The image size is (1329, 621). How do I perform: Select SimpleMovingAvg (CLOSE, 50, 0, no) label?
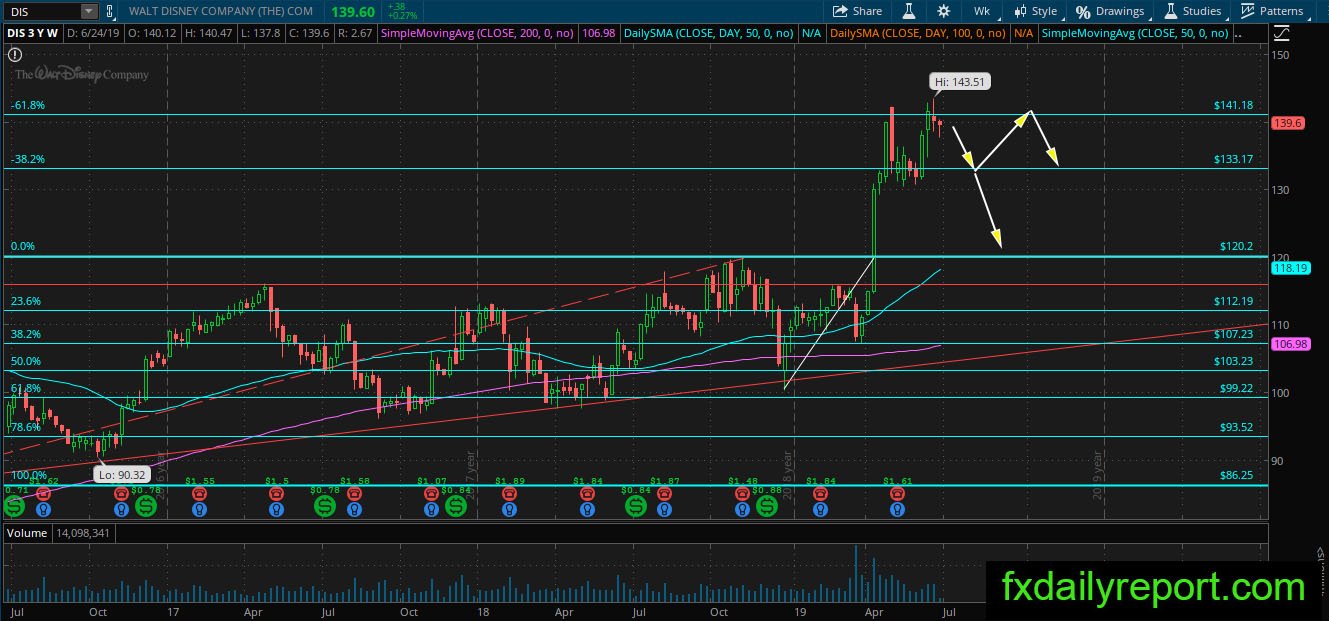point(1136,33)
